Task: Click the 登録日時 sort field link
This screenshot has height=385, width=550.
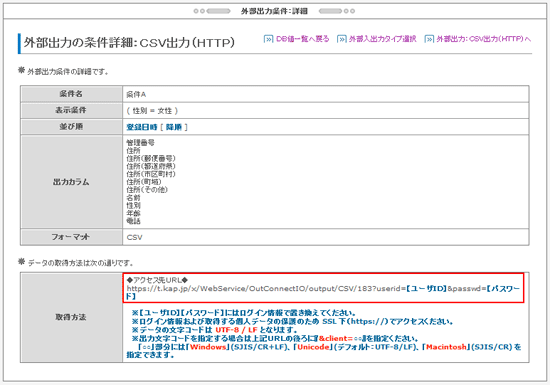Action: pyautogui.click(x=142, y=127)
